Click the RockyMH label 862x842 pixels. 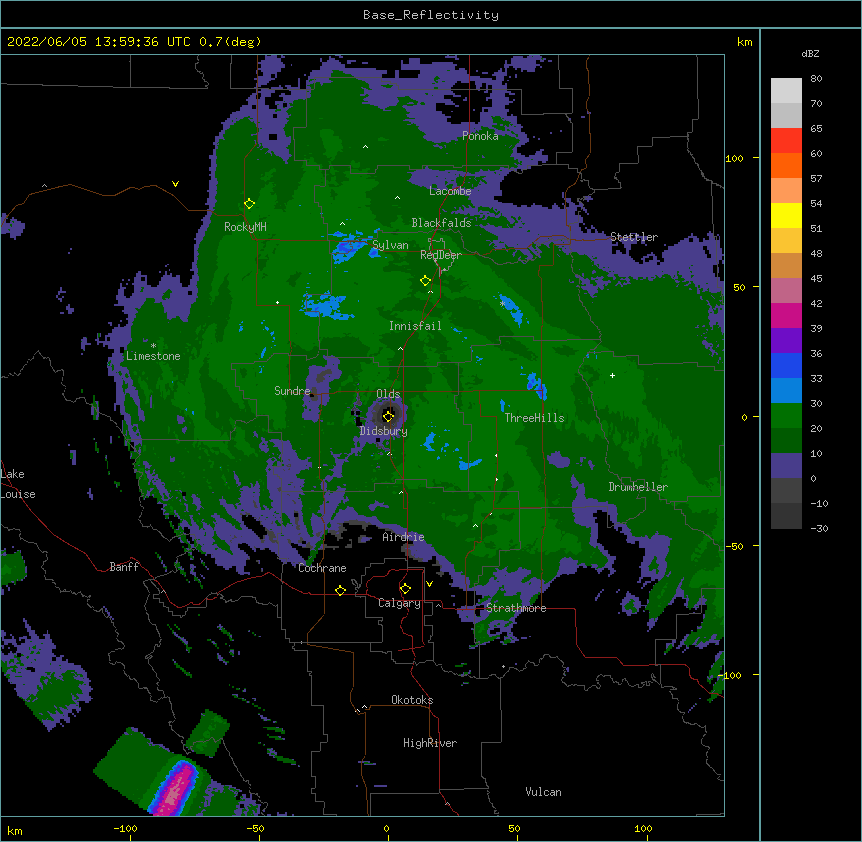[x=245, y=227]
